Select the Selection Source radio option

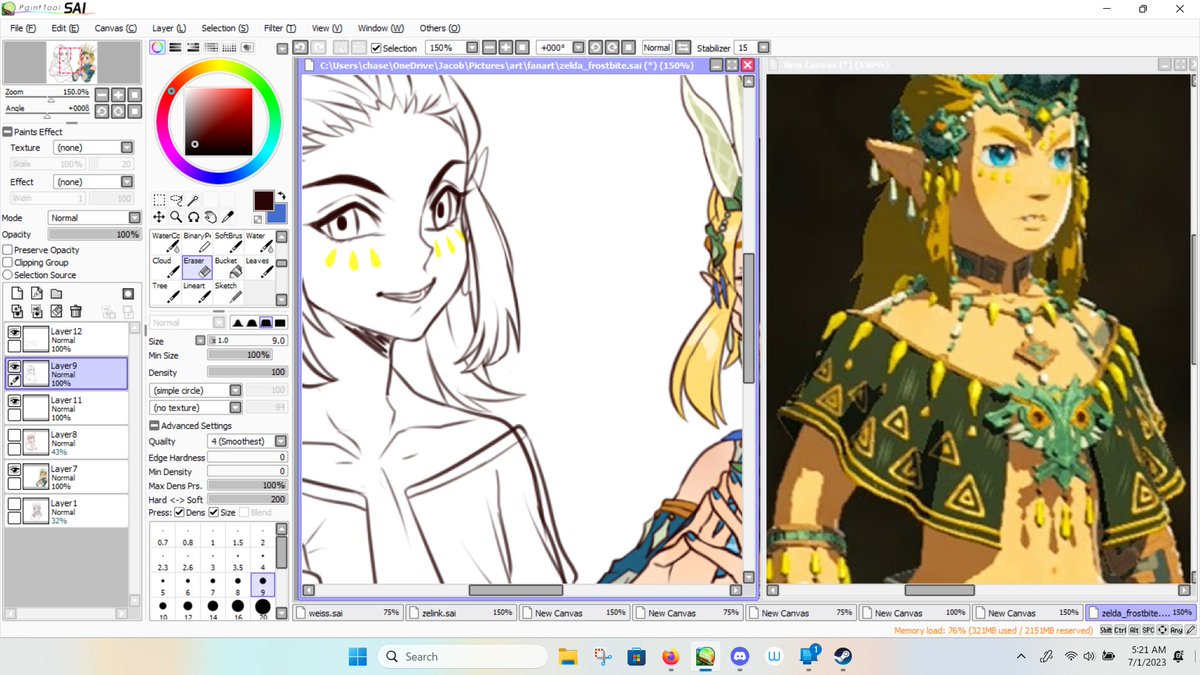tap(8, 275)
